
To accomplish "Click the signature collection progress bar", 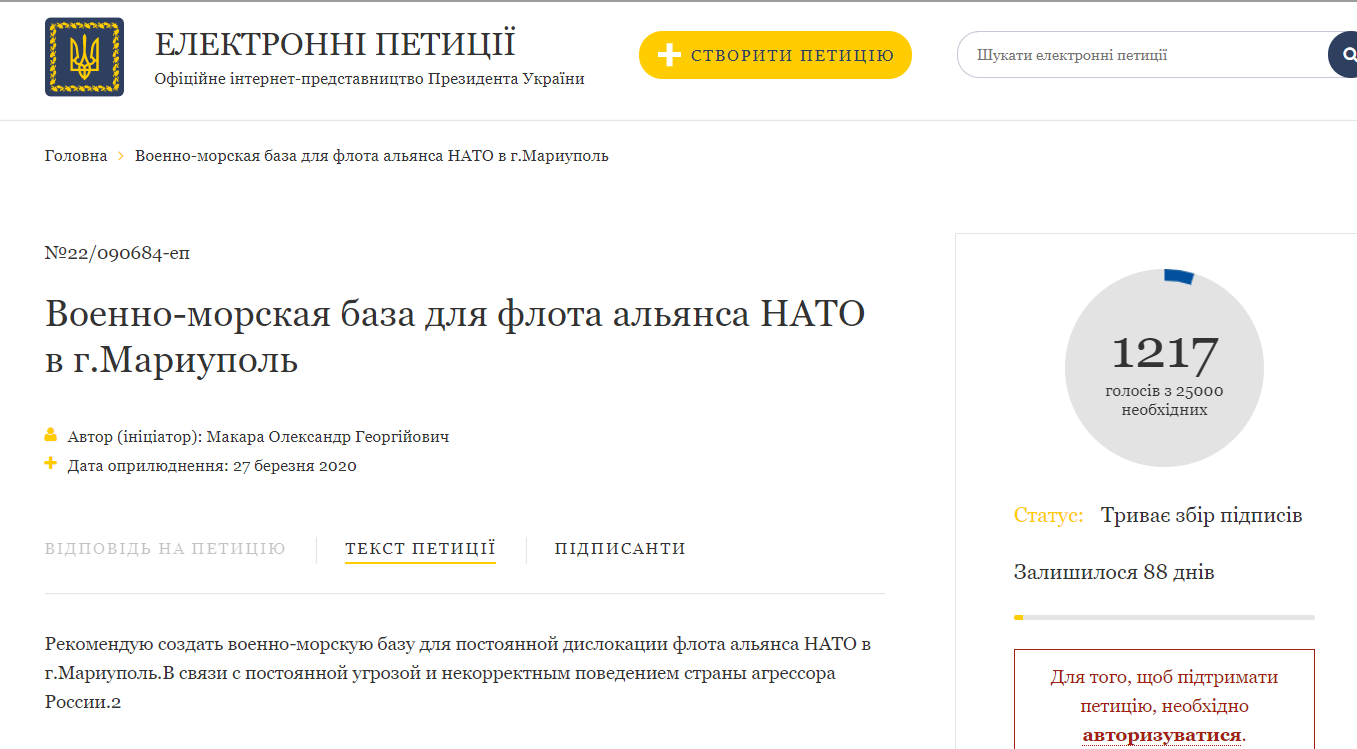I will [x=1164, y=617].
